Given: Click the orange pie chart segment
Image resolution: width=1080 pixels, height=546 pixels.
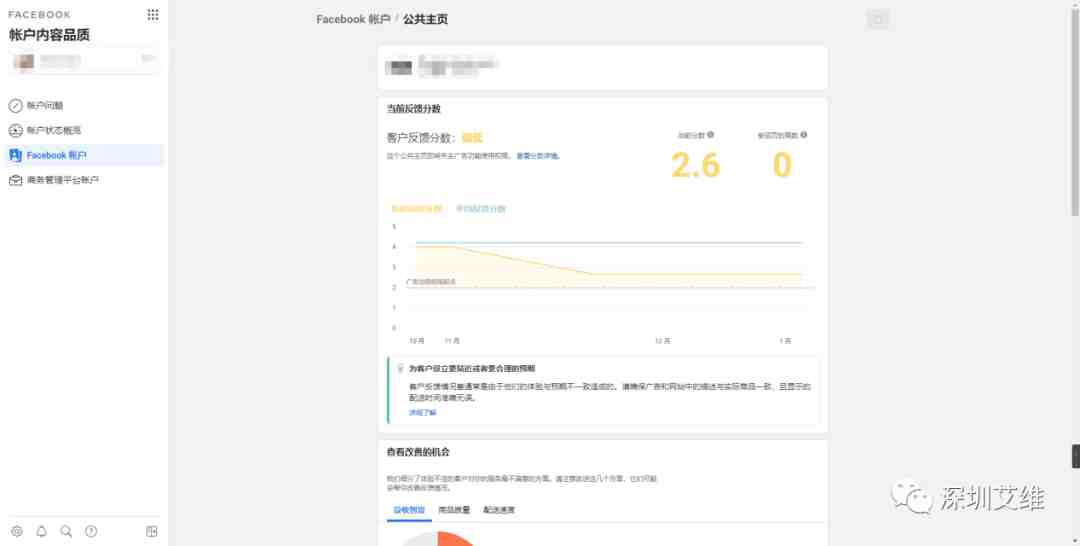Looking at the screenshot, I should click(x=456, y=538).
